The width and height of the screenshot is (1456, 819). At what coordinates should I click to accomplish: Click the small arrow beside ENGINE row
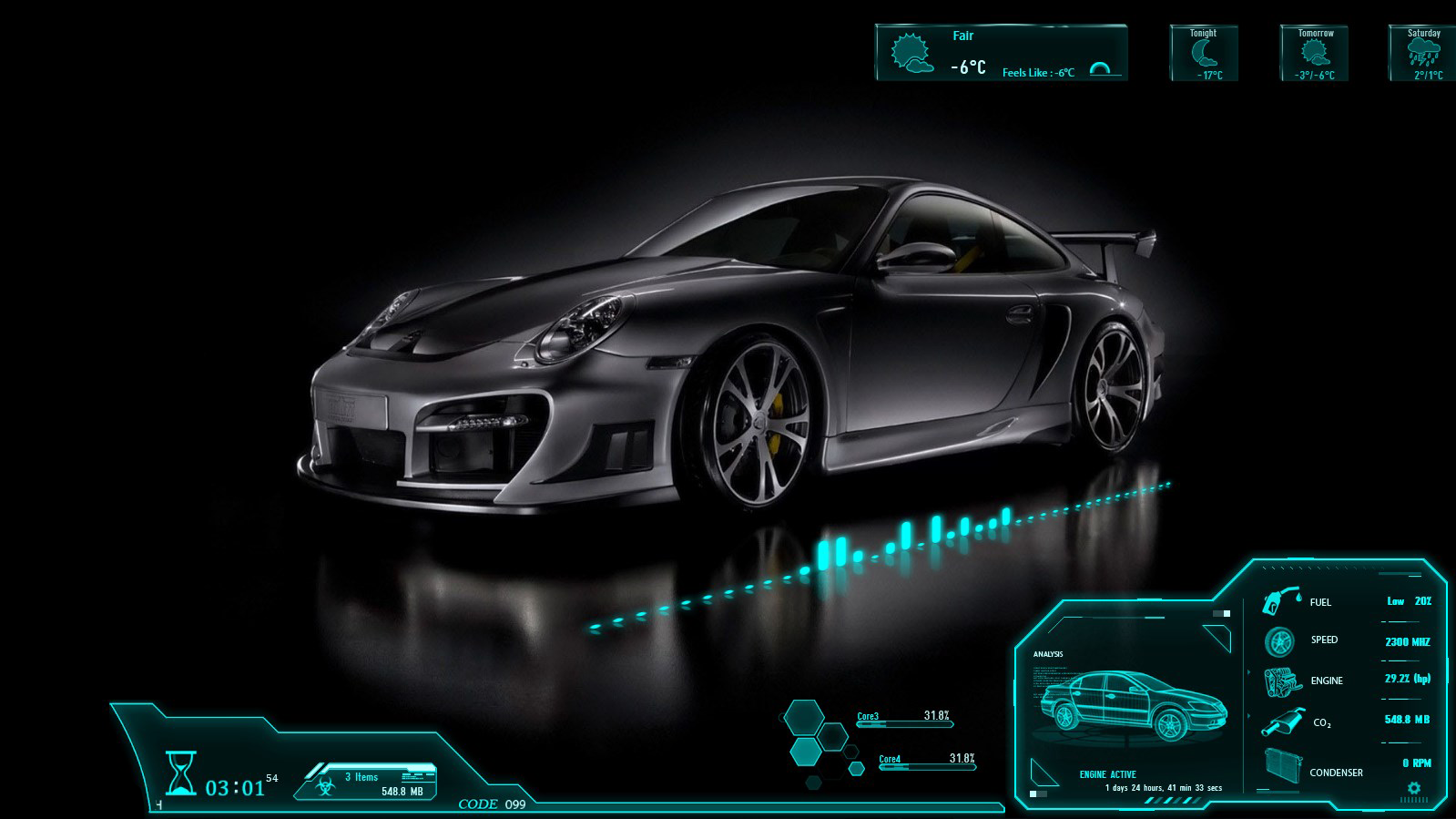(1248, 673)
